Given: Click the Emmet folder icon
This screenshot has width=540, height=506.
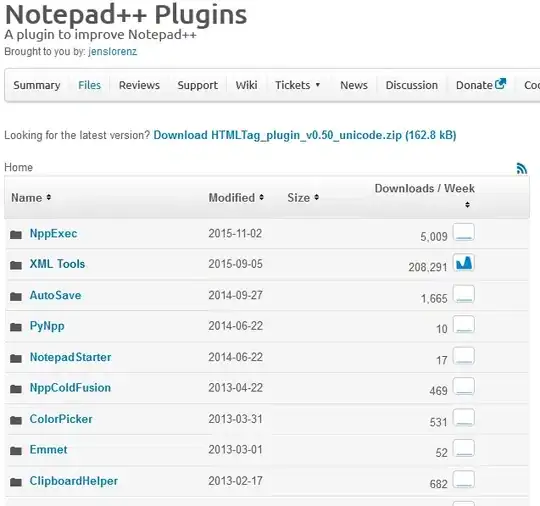Looking at the screenshot, I should point(16,451).
